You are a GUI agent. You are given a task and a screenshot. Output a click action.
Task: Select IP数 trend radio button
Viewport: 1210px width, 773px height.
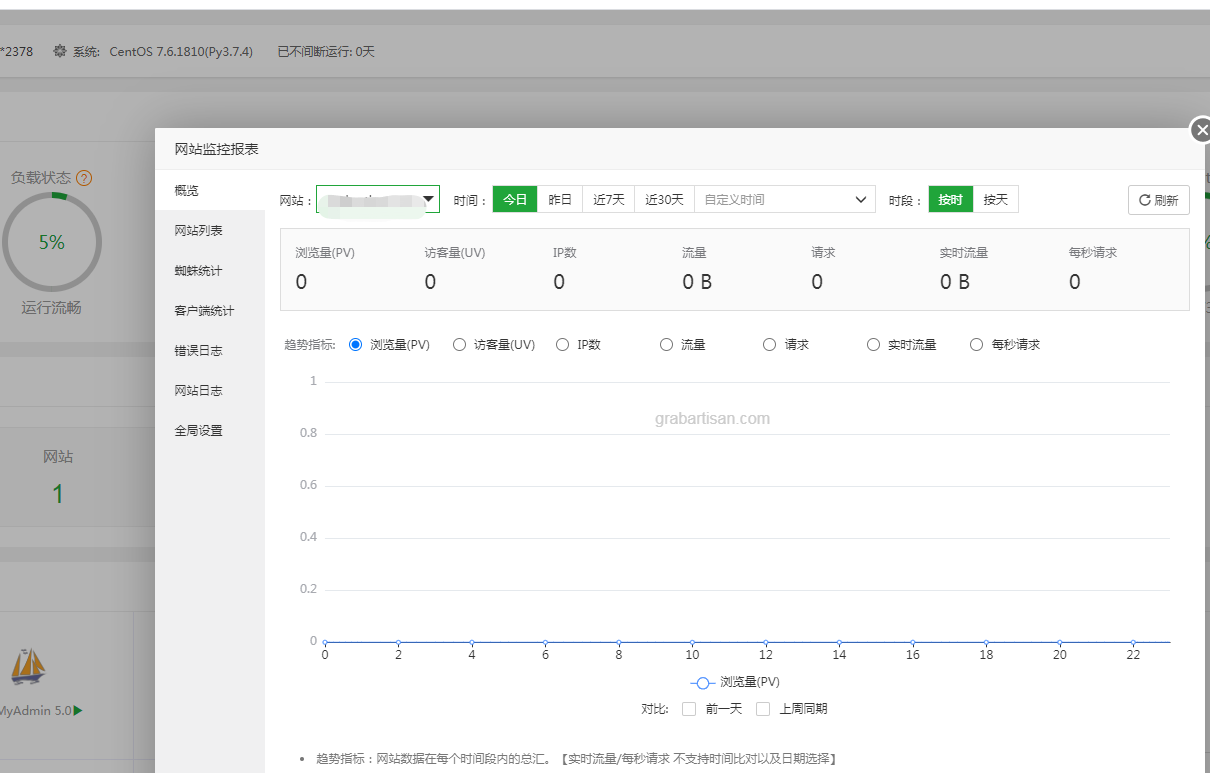[x=562, y=344]
